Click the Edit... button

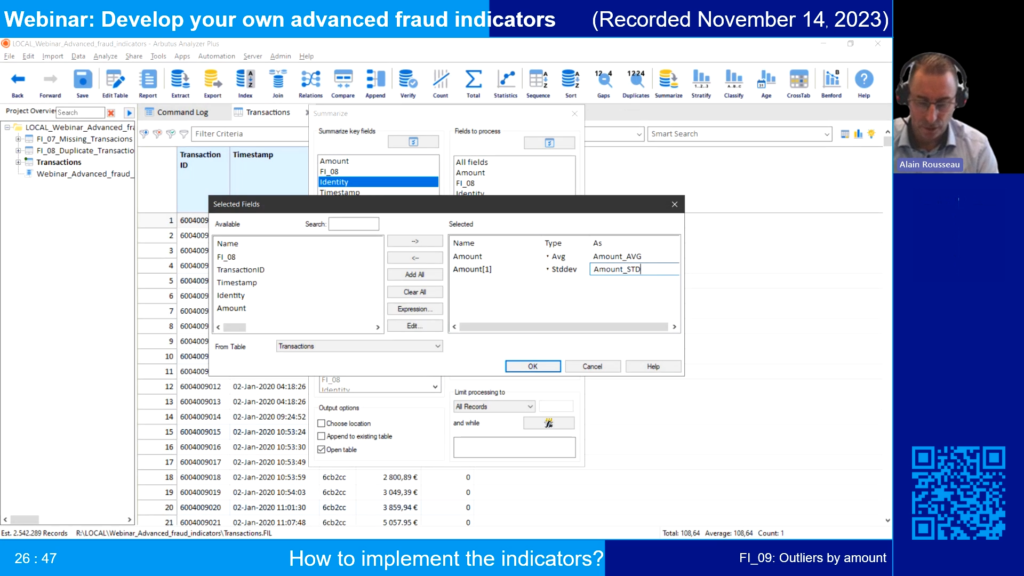415,326
